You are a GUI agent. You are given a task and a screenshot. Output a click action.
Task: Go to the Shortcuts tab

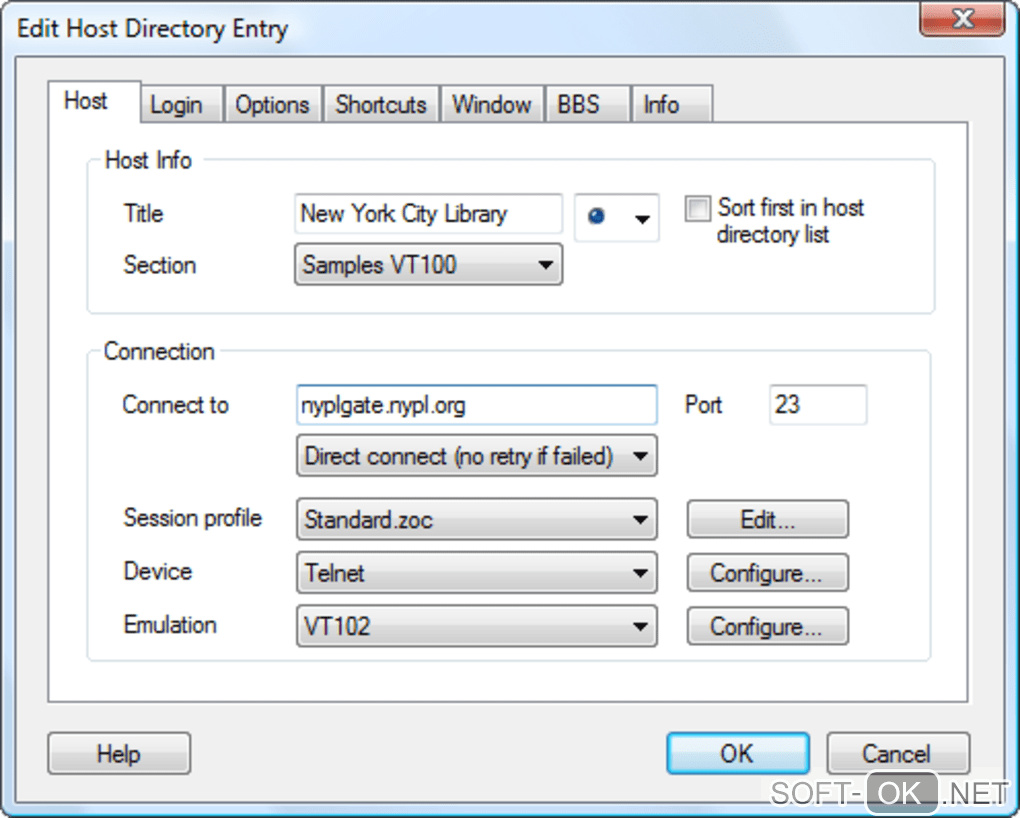[381, 105]
